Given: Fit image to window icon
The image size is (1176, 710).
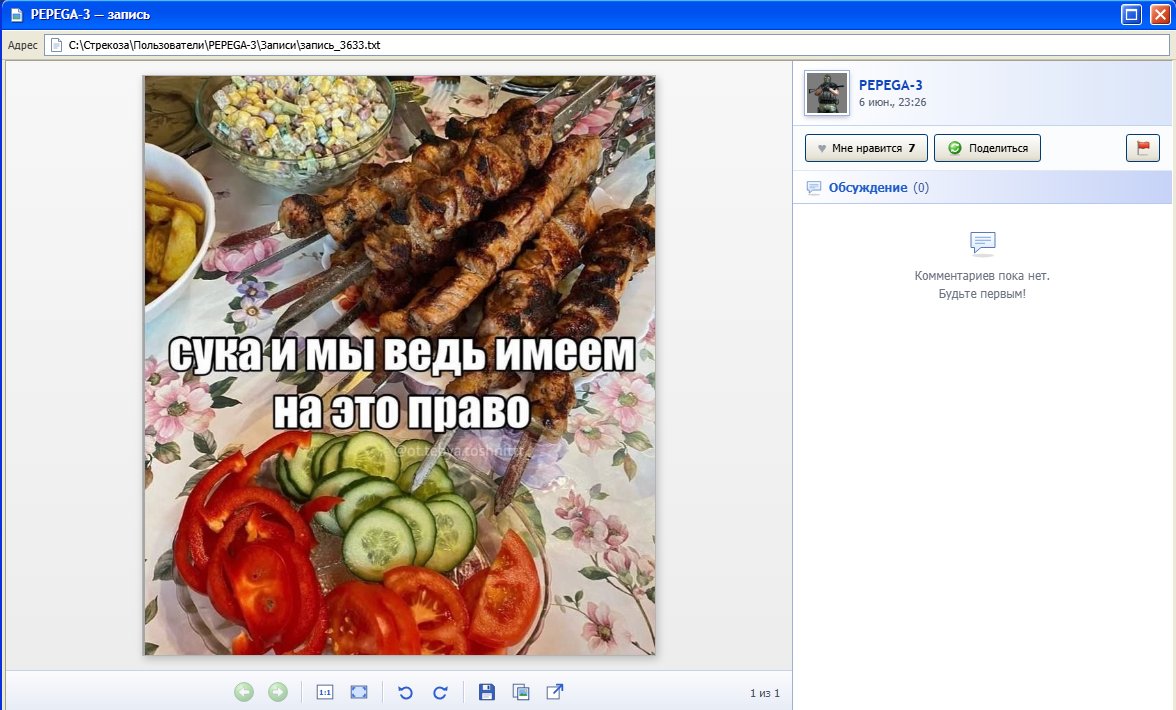Looking at the screenshot, I should pos(359,692).
